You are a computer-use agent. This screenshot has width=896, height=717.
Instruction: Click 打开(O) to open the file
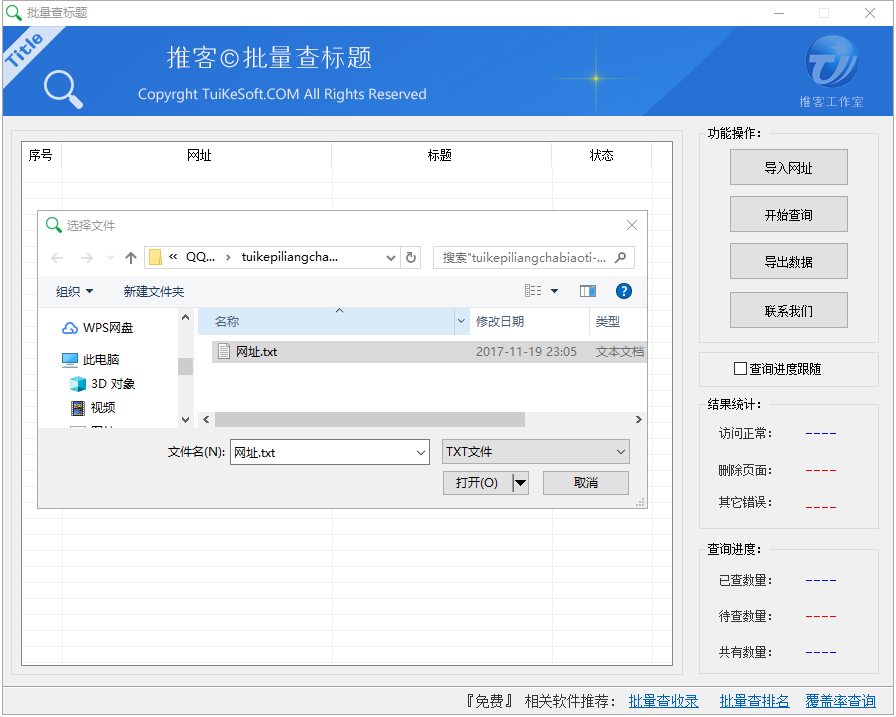point(478,483)
